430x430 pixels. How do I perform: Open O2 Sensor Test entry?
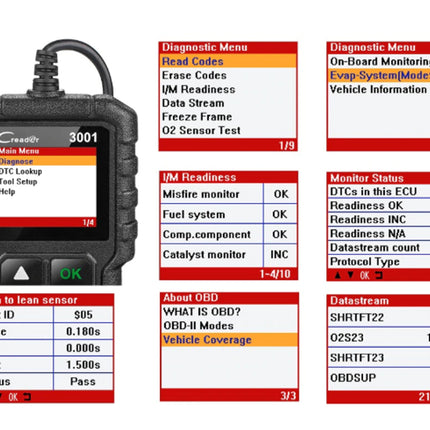(201, 130)
